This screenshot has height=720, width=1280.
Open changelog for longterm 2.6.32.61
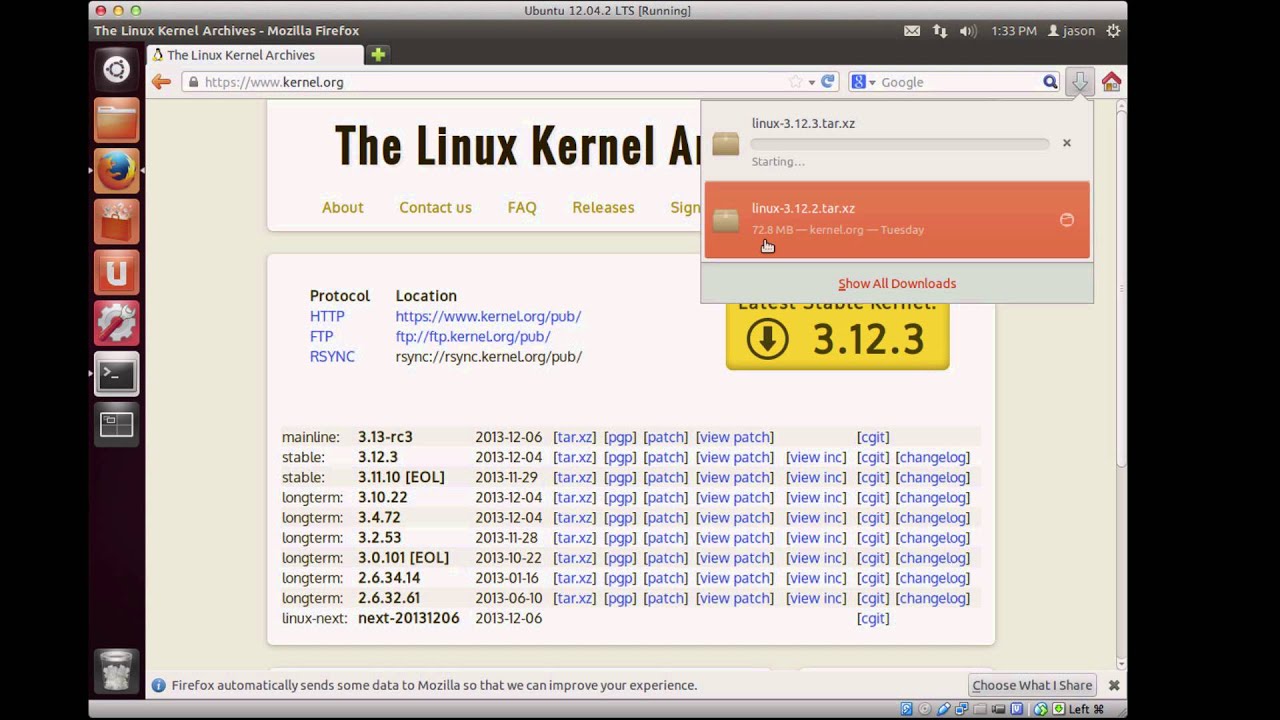[933, 598]
